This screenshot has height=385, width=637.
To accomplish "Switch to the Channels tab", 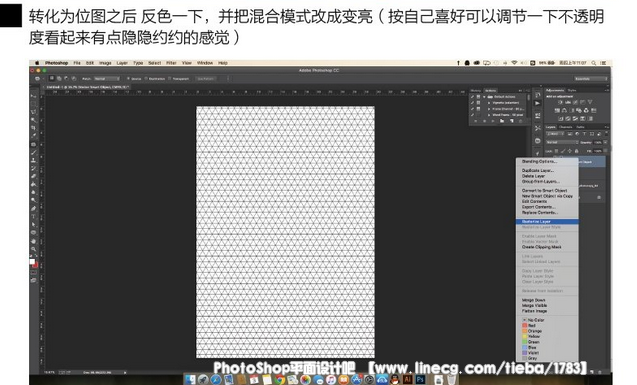I will pos(566,127).
